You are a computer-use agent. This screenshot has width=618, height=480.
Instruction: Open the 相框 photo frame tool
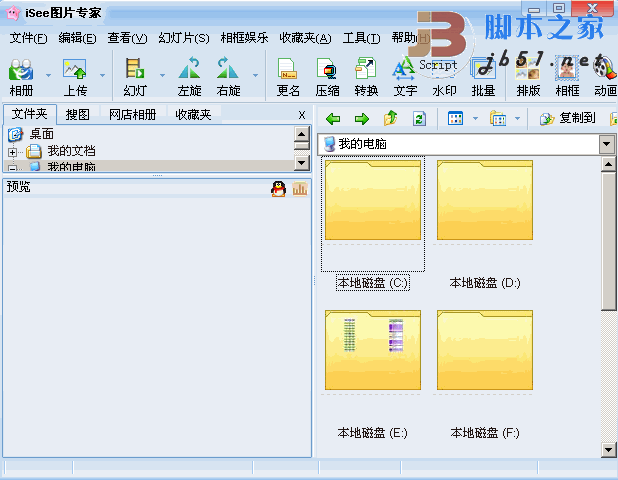click(567, 77)
